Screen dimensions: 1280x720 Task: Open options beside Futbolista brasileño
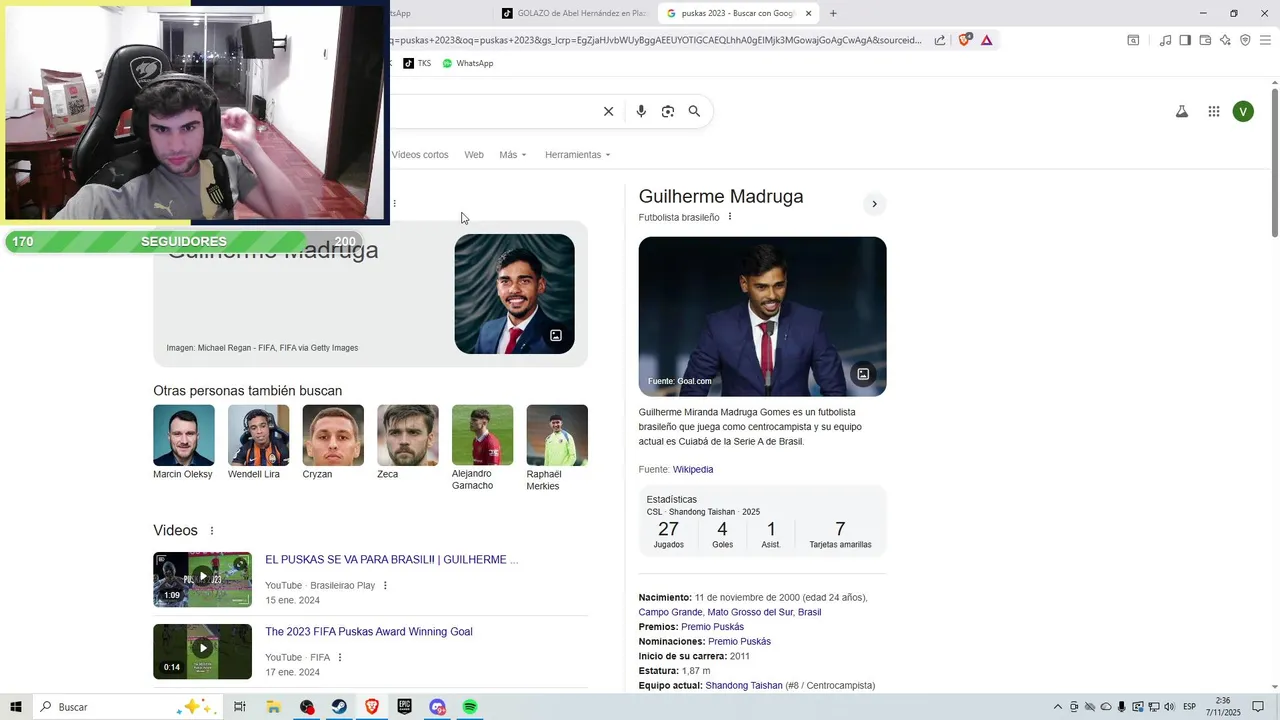pos(730,217)
